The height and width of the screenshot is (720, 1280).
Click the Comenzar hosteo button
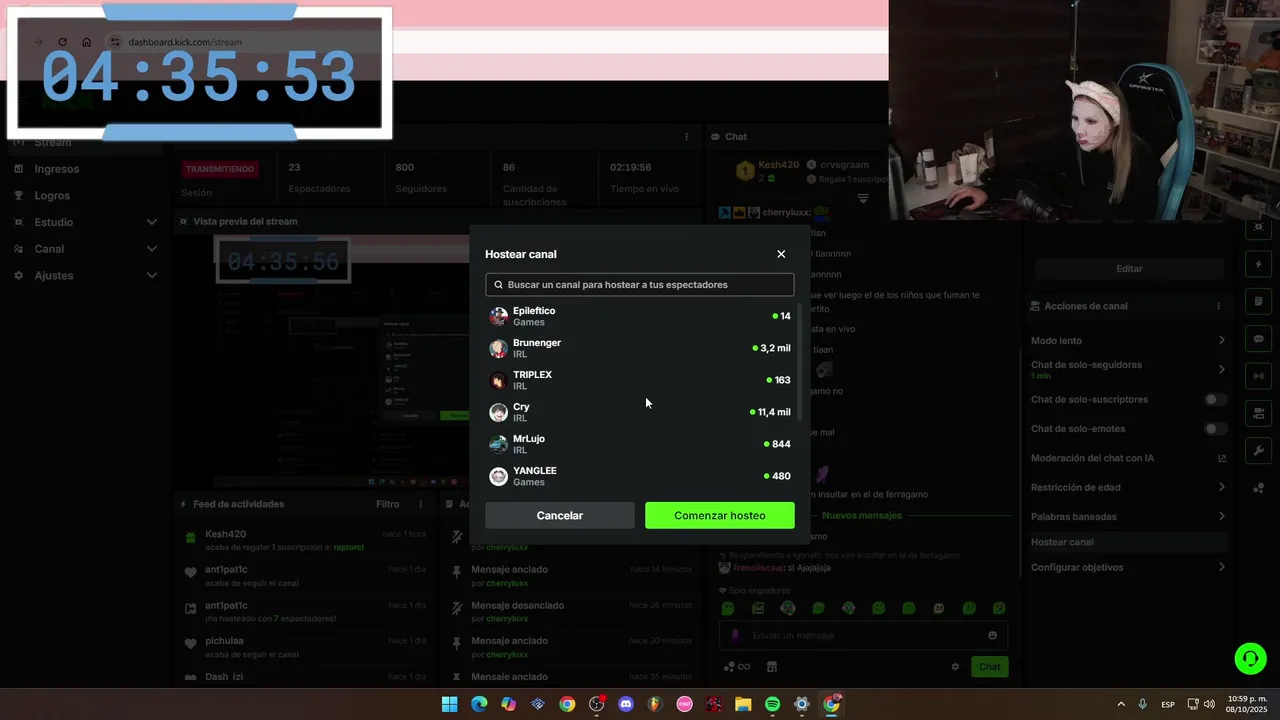pos(720,515)
